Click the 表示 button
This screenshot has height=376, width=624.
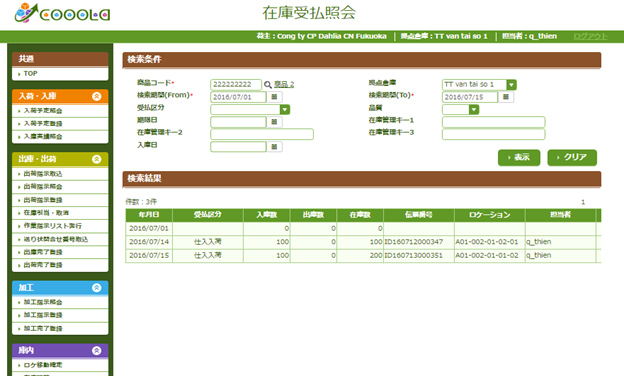coord(519,158)
